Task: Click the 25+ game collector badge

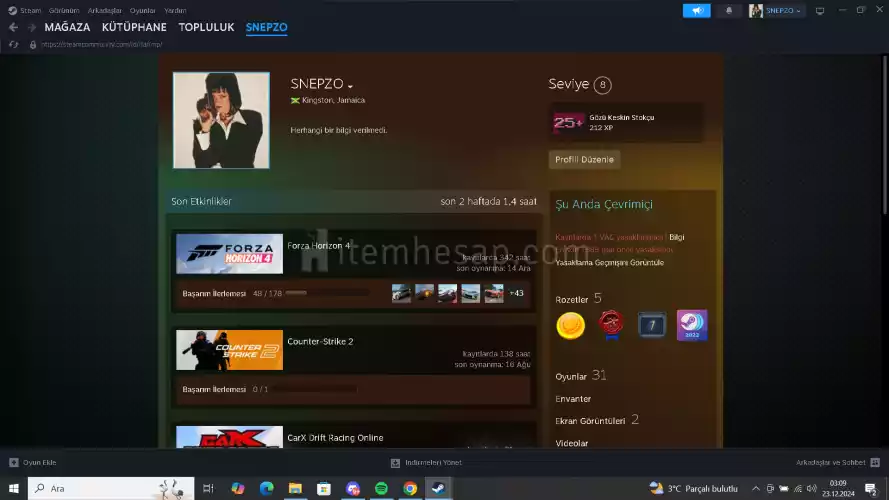Action: (x=568, y=122)
